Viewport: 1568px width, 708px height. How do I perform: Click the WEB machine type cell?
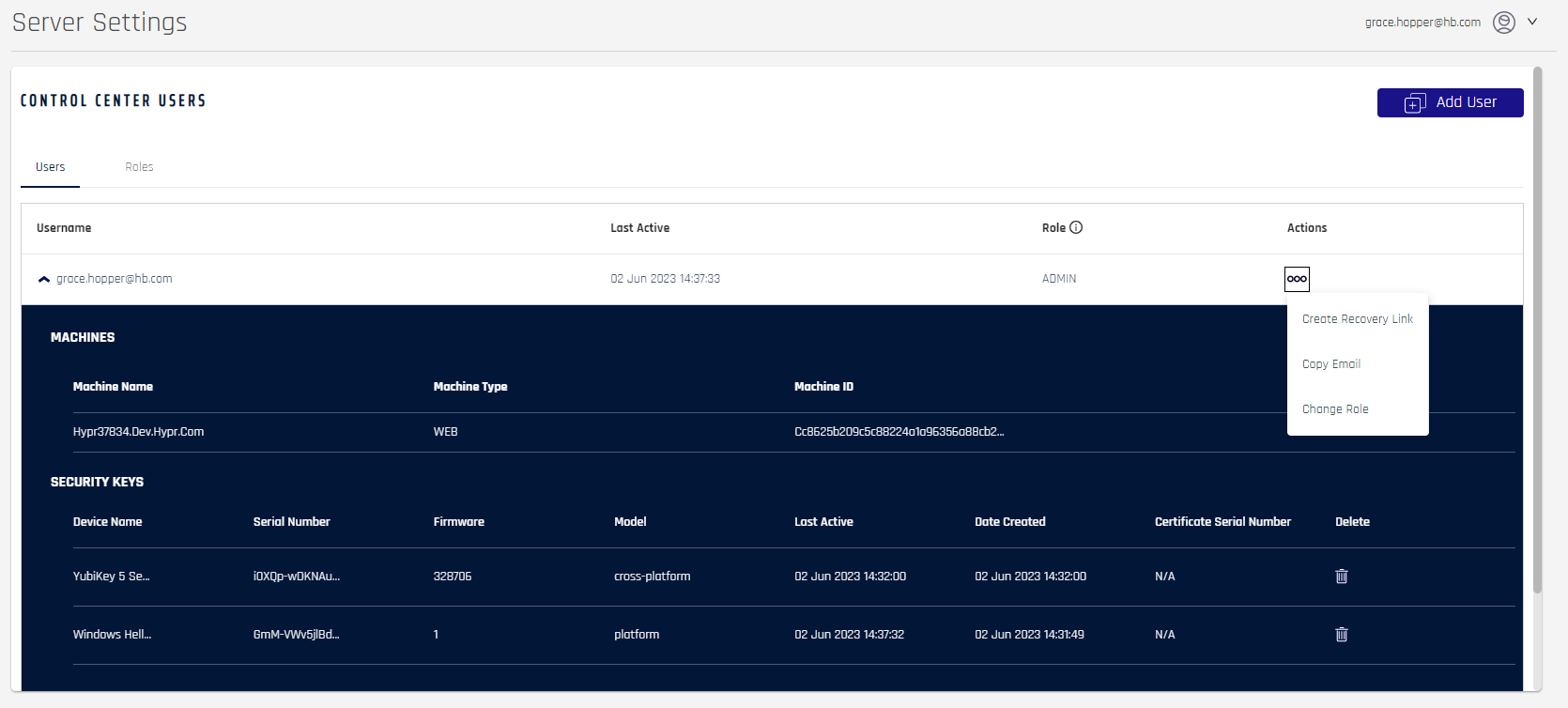[446, 432]
